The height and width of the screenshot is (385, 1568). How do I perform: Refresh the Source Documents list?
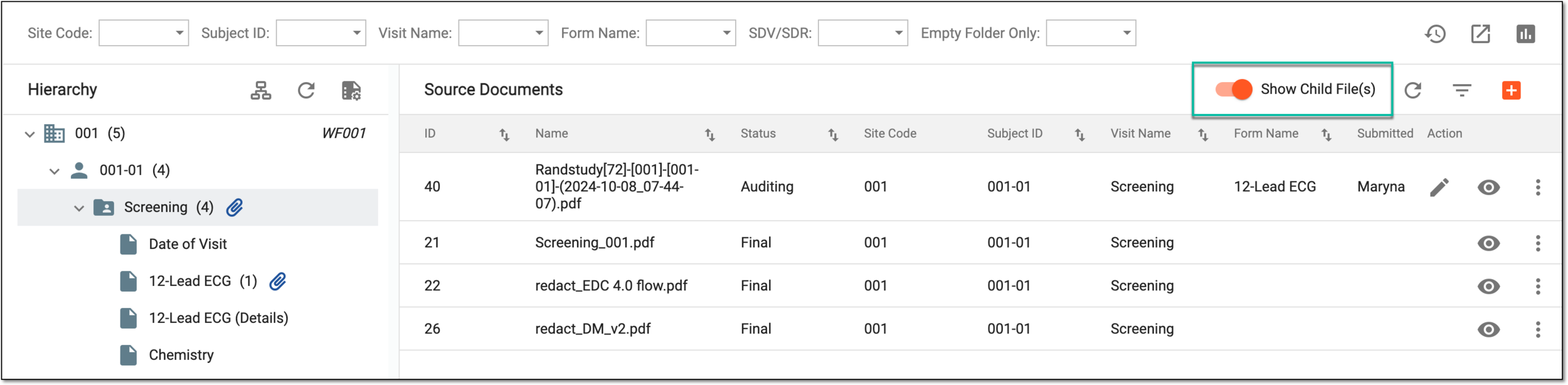tap(1412, 90)
